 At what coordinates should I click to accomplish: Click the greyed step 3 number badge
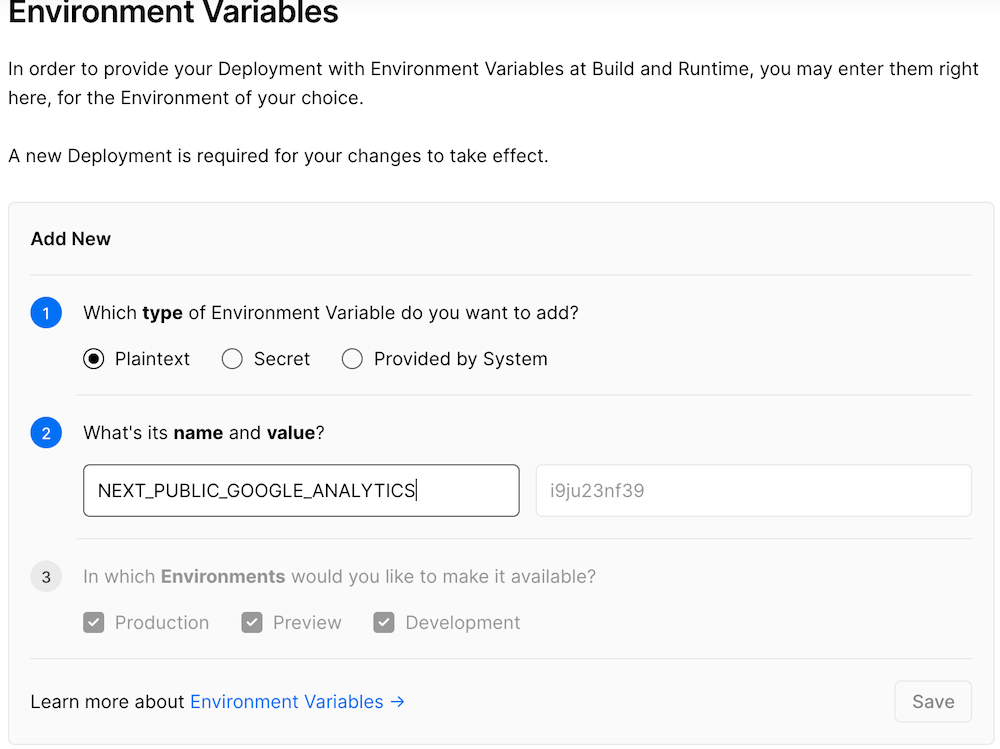click(x=46, y=577)
